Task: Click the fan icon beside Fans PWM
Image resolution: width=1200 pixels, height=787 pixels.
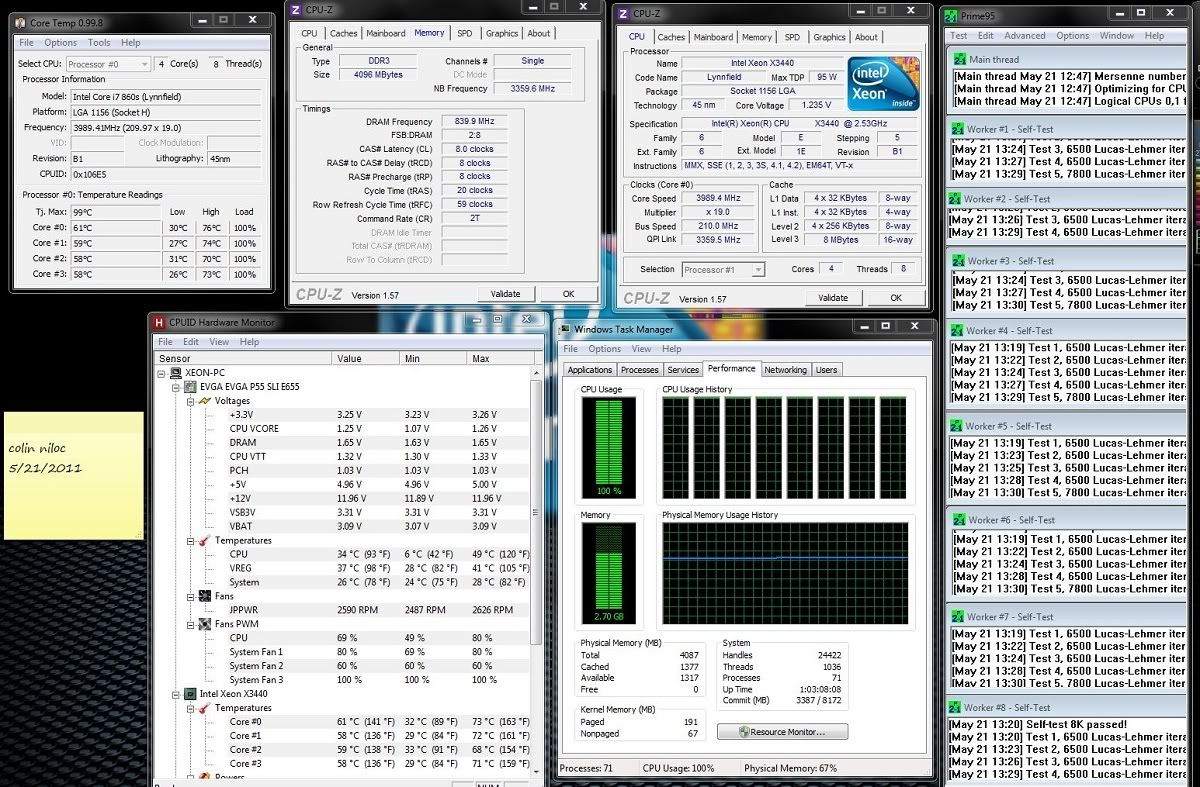Action: pos(204,624)
